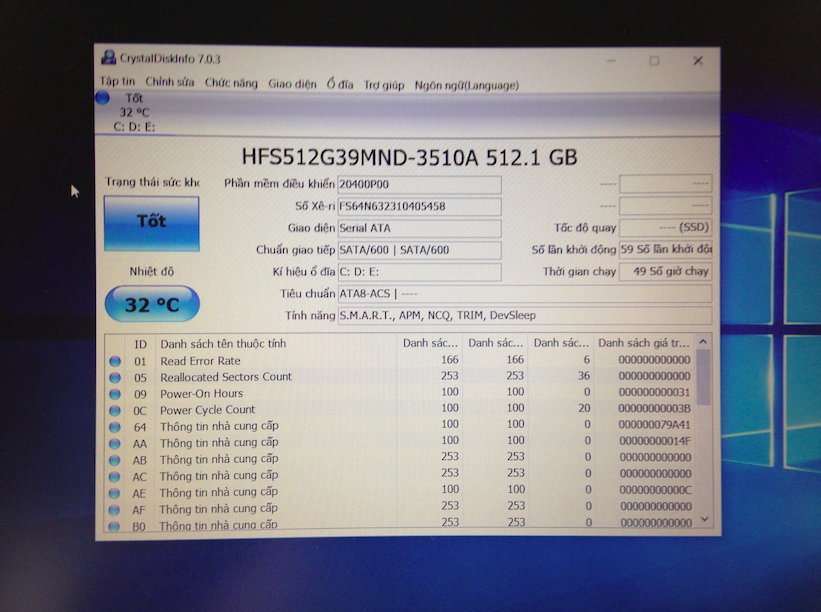Click status icon of Reallocated Sectors Count row
This screenshot has height=612, width=821.
115,377
